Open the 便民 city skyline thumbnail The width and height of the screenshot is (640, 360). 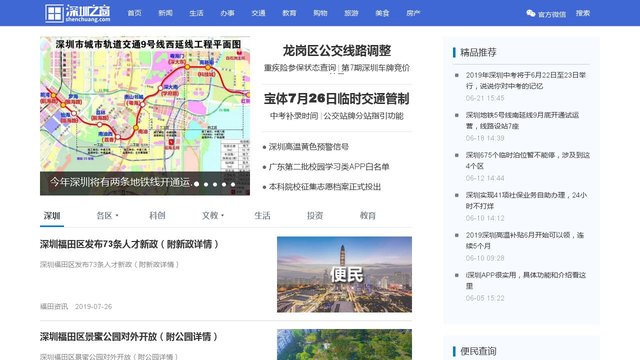point(344,275)
